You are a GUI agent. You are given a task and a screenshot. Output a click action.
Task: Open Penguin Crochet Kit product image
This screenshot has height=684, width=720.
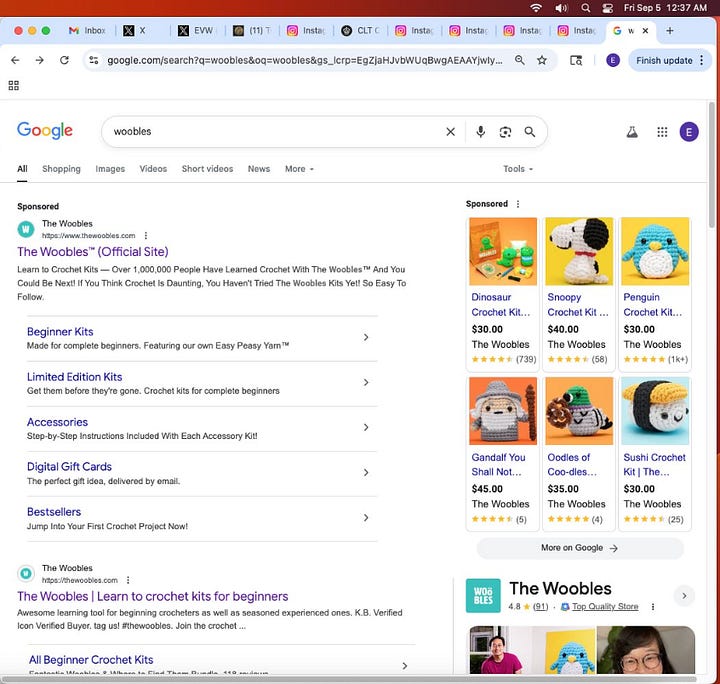tap(655, 252)
